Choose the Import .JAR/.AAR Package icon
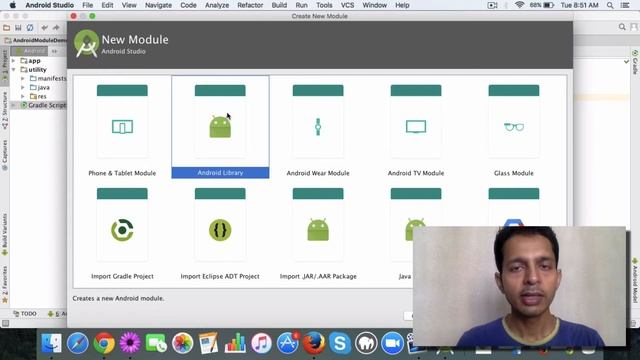The image size is (640, 360). click(x=318, y=230)
